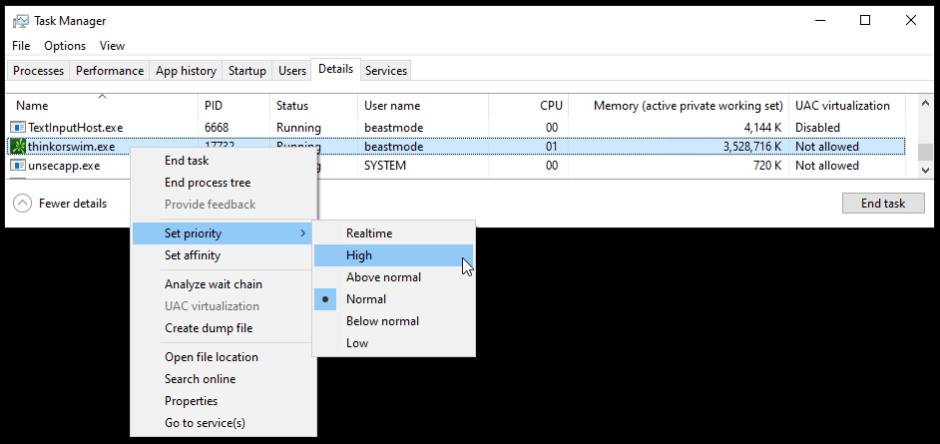The height and width of the screenshot is (444, 940).
Task: Click Fewer details label
Action: click(73, 204)
